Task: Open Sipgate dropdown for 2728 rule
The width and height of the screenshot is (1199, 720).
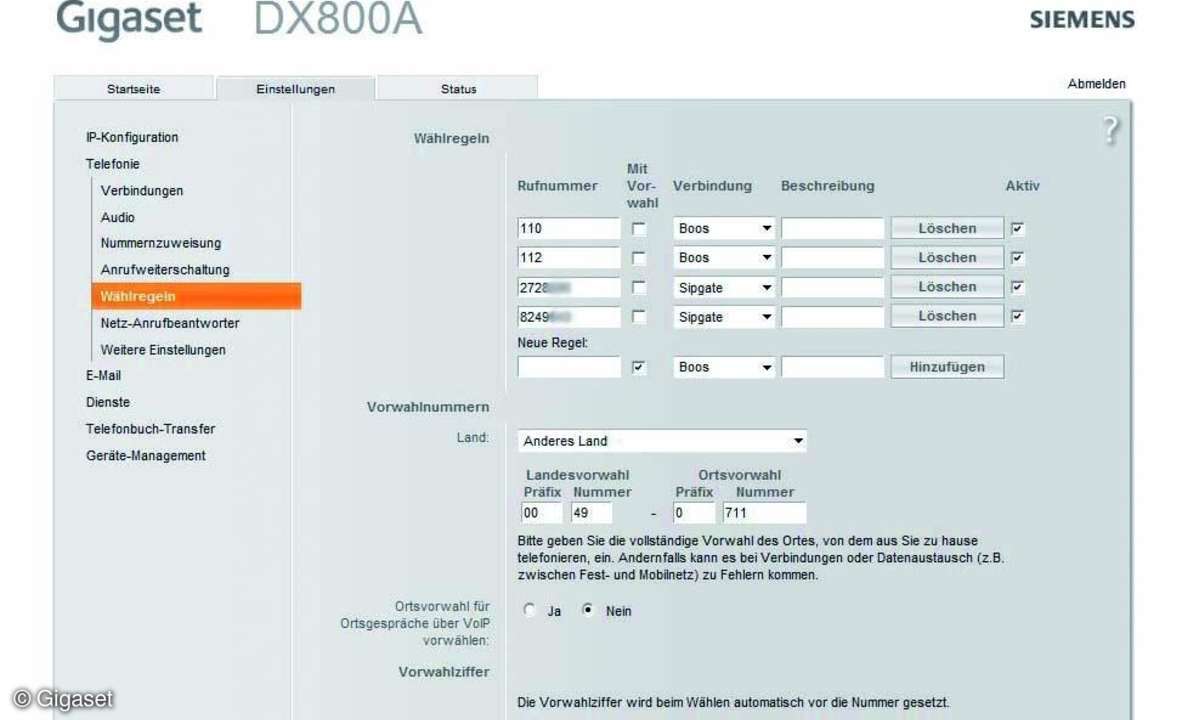Action: click(x=723, y=287)
